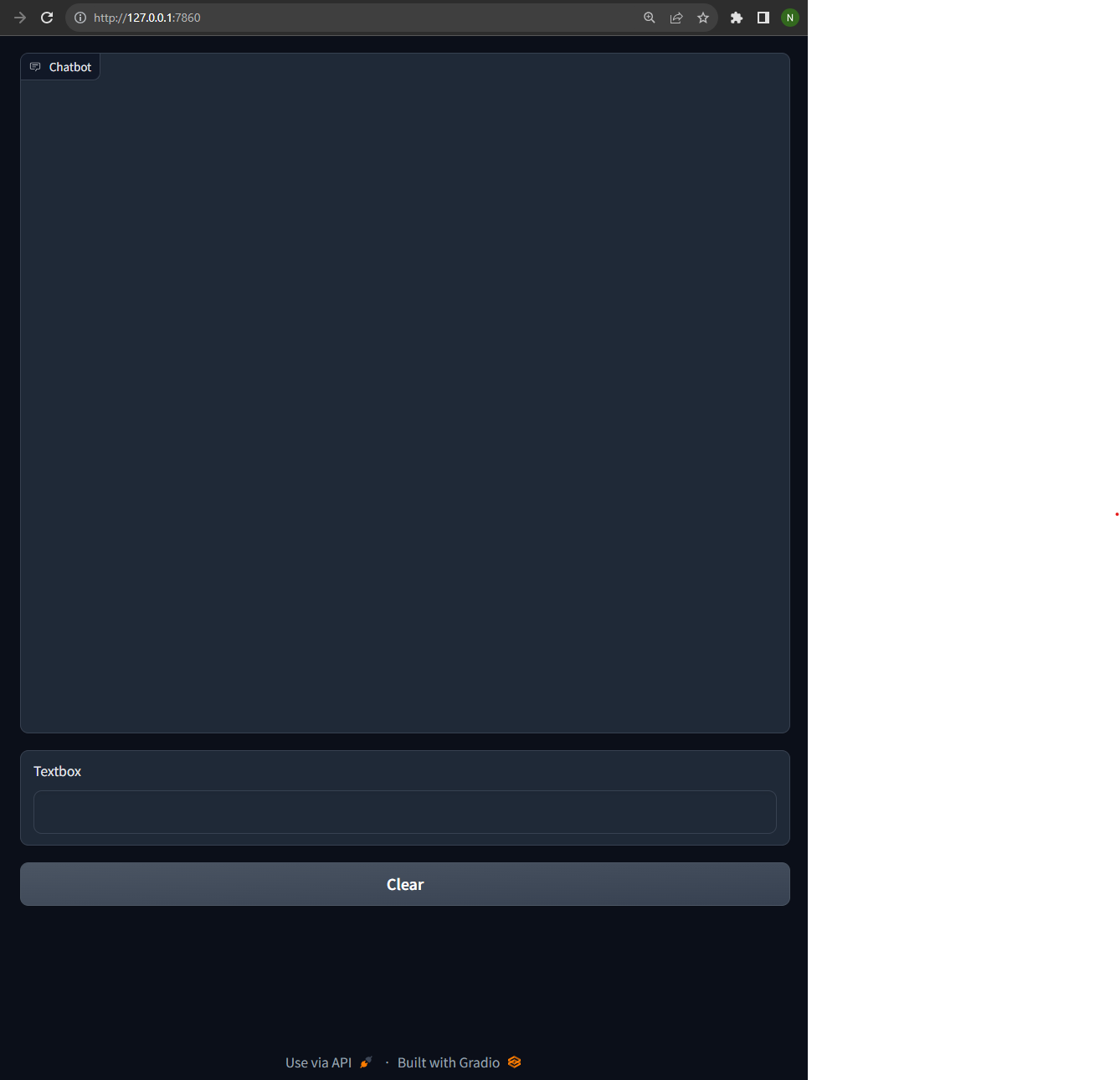Share this page using the share icon
The image size is (1120, 1080).
point(676,18)
